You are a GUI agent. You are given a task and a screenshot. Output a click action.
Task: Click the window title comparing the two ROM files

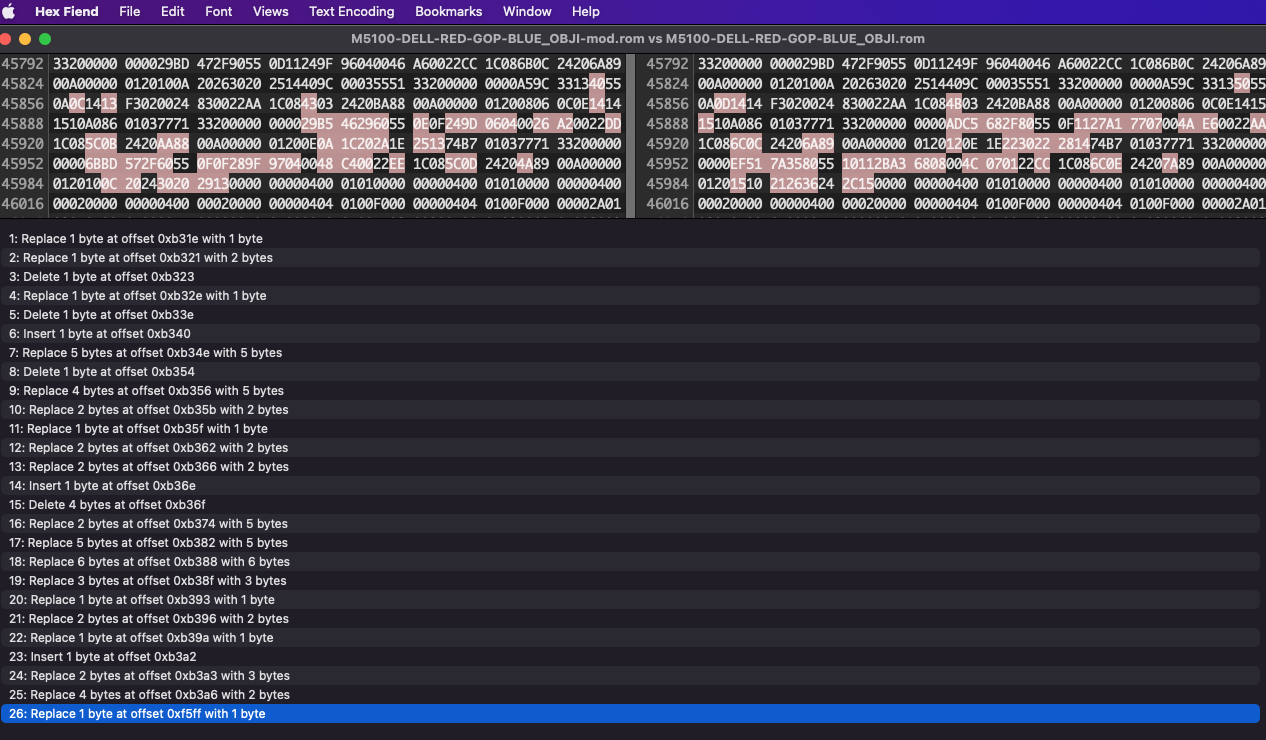click(637, 39)
